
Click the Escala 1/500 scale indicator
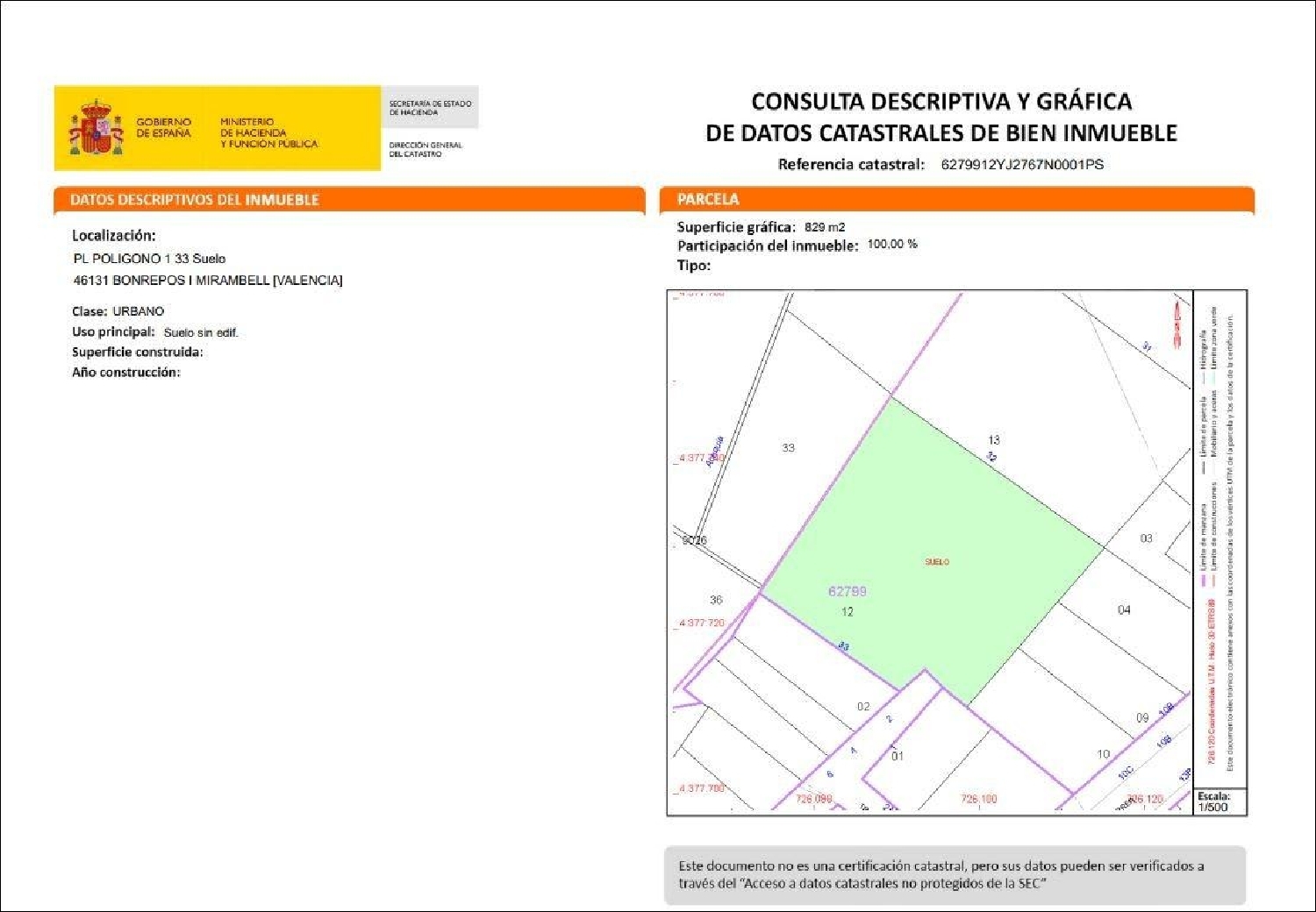pyautogui.click(x=1215, y=801)
